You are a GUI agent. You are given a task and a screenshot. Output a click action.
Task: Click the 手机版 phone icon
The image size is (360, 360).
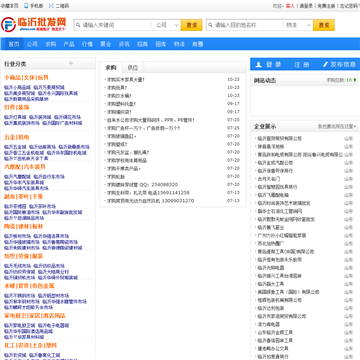26,6
